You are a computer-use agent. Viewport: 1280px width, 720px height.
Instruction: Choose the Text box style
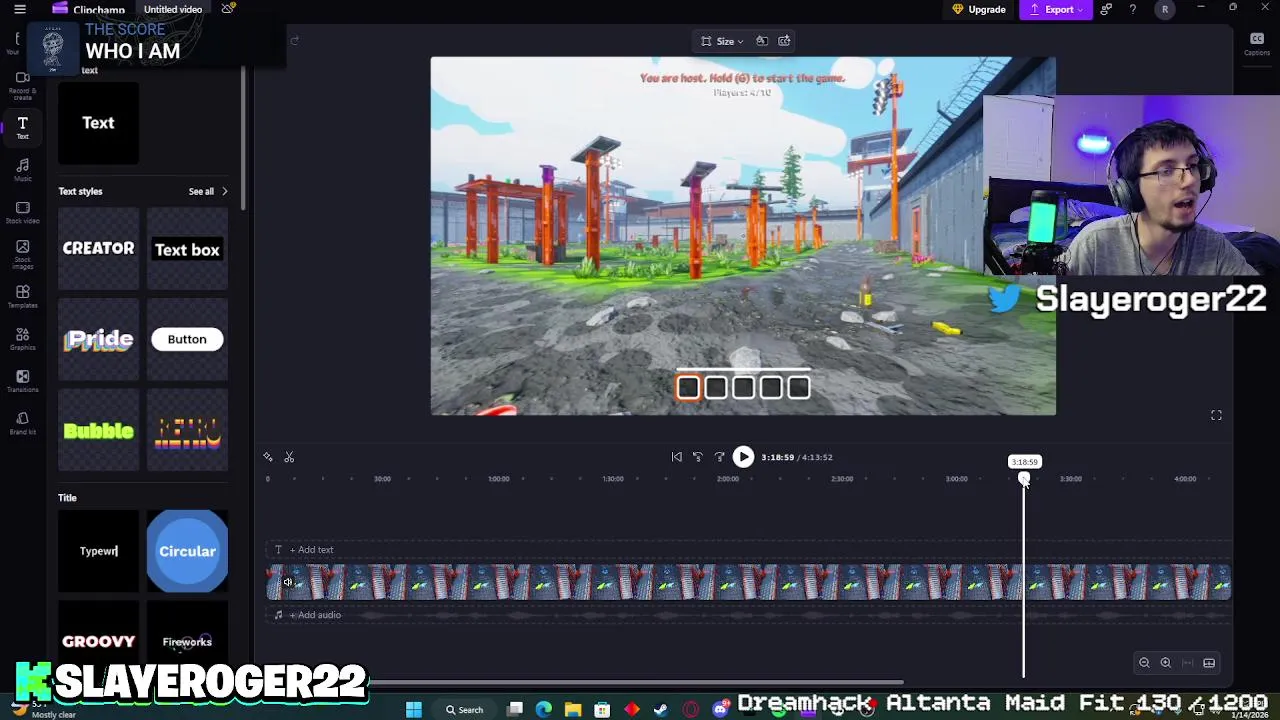(187, 250)
